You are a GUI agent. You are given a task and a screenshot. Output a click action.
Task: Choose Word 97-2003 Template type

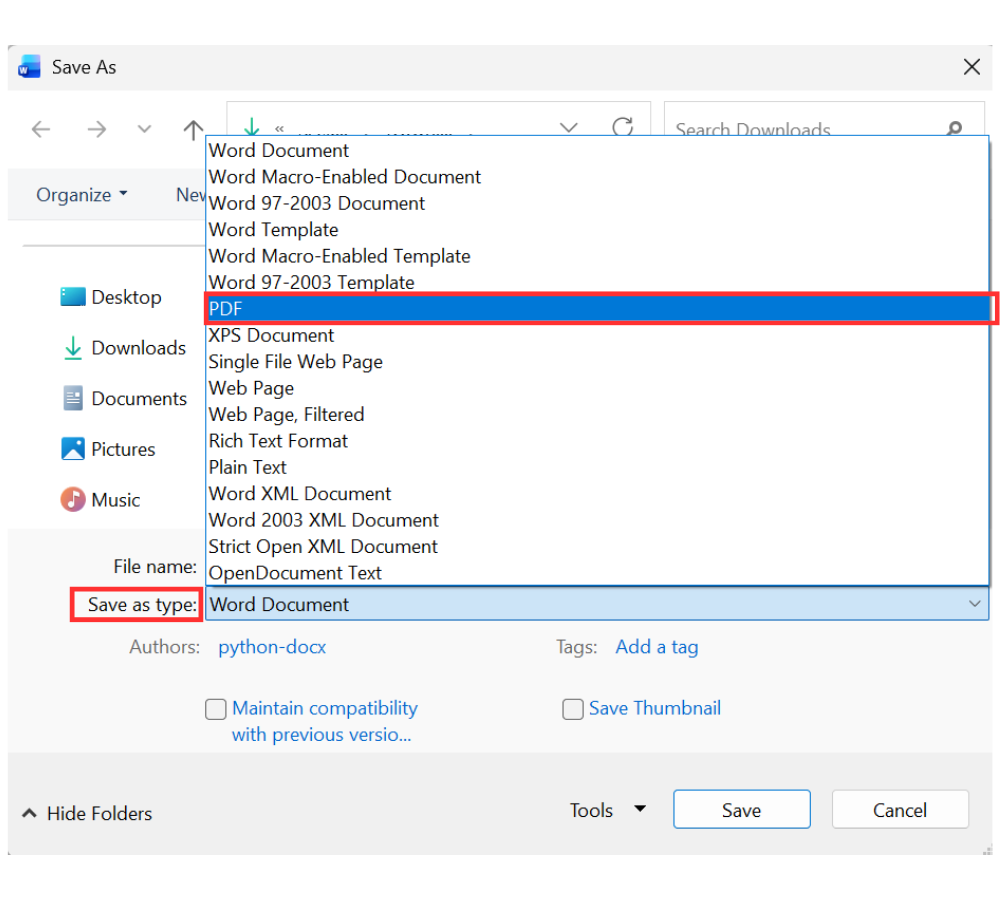tap(597, 282)
